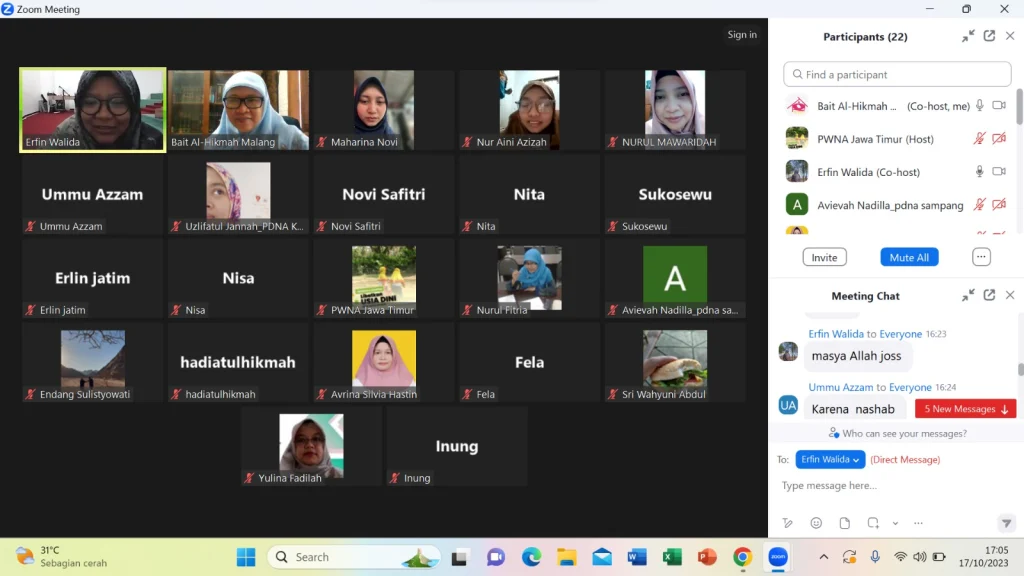
Task: Collapse the Participants panel
Action: point(968,37)
